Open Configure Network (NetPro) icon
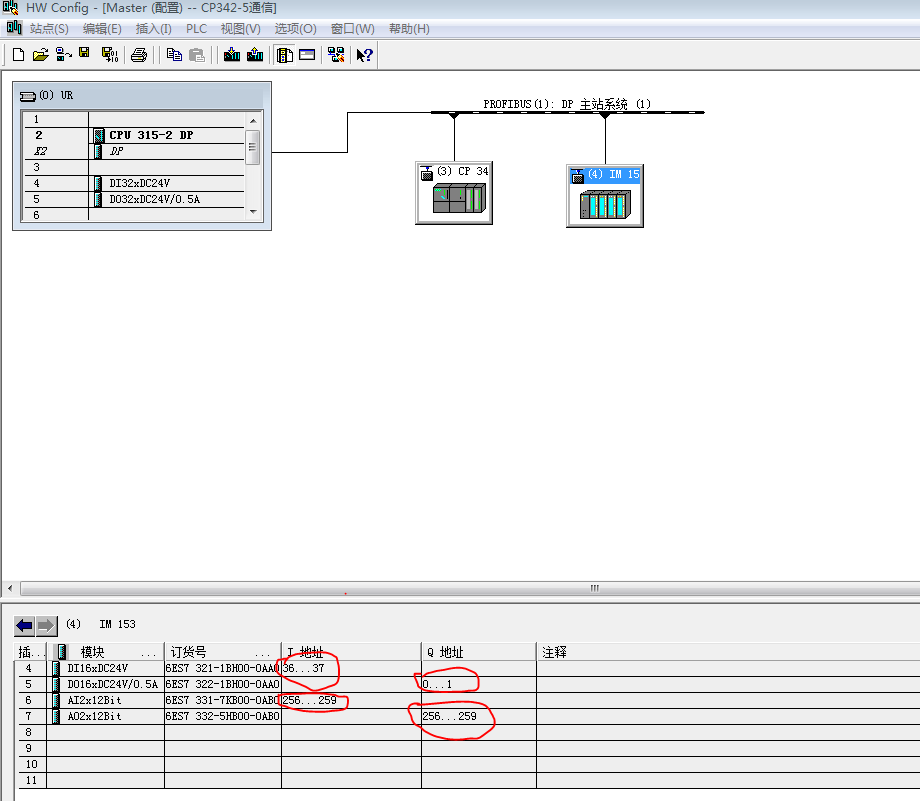Viewport: 920px width, 801px height. [336, 55]
